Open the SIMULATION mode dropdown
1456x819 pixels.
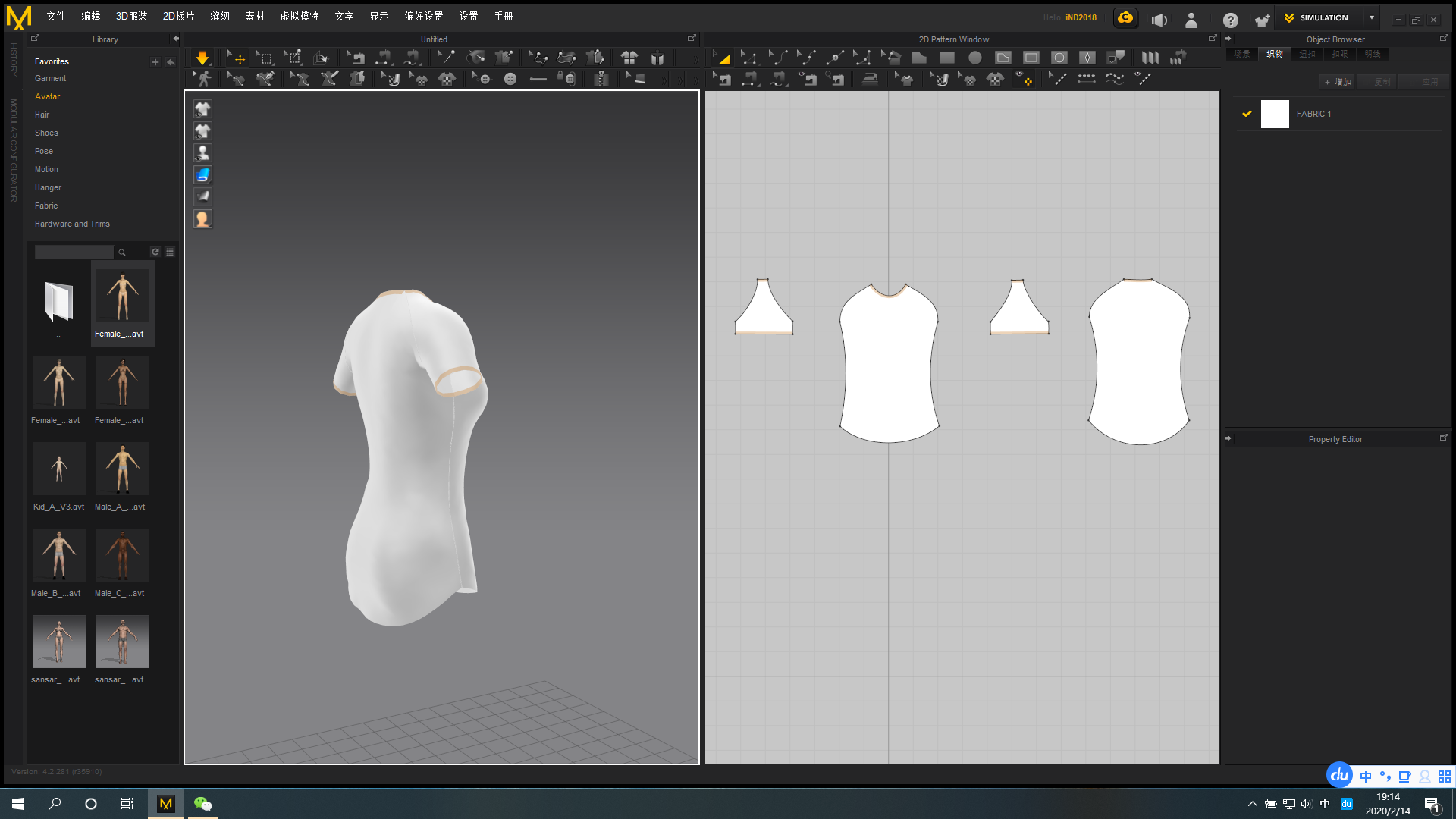[1371, 17]
